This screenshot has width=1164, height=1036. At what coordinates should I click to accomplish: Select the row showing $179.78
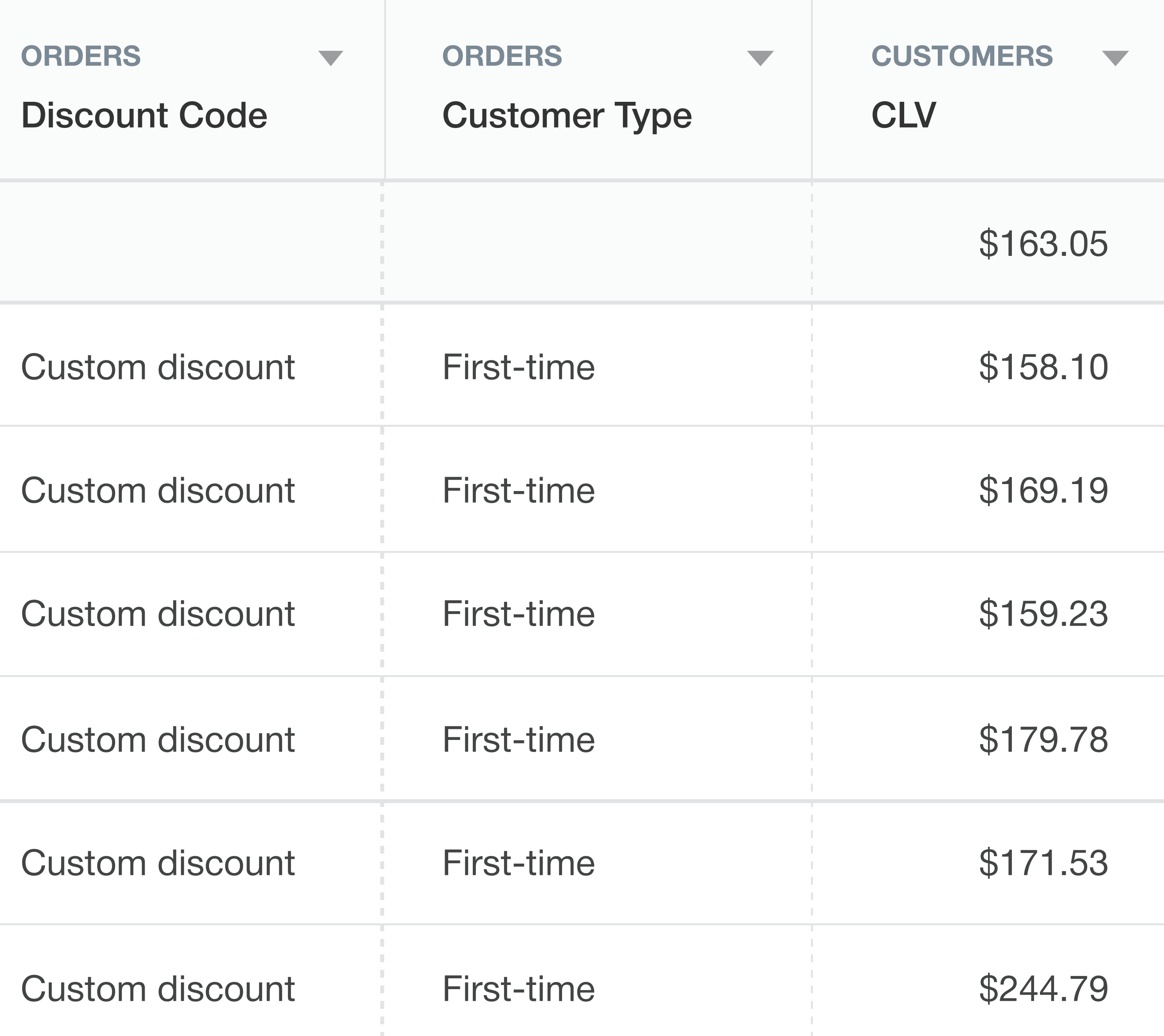click(570, 739)
